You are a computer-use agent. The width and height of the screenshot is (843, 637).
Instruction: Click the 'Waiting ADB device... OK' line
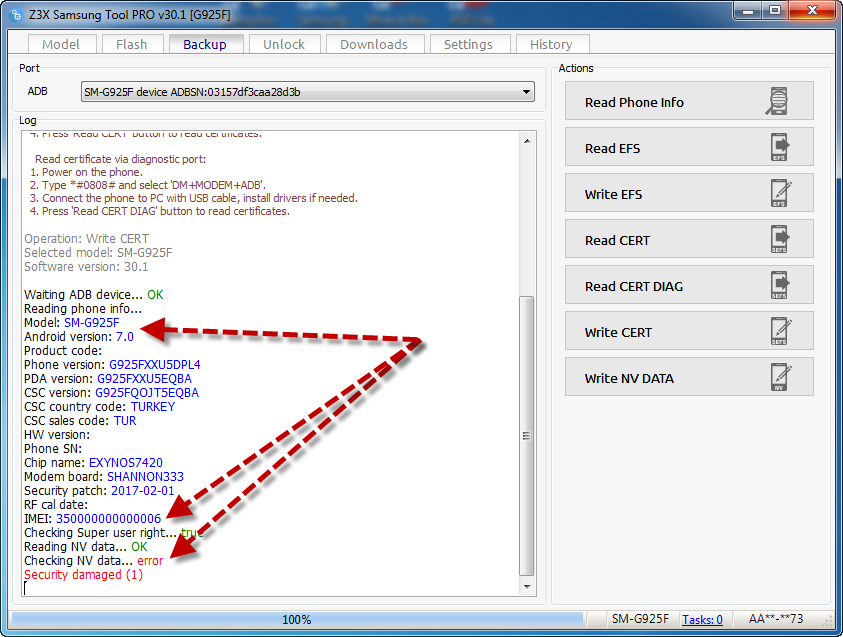(94, 295)
